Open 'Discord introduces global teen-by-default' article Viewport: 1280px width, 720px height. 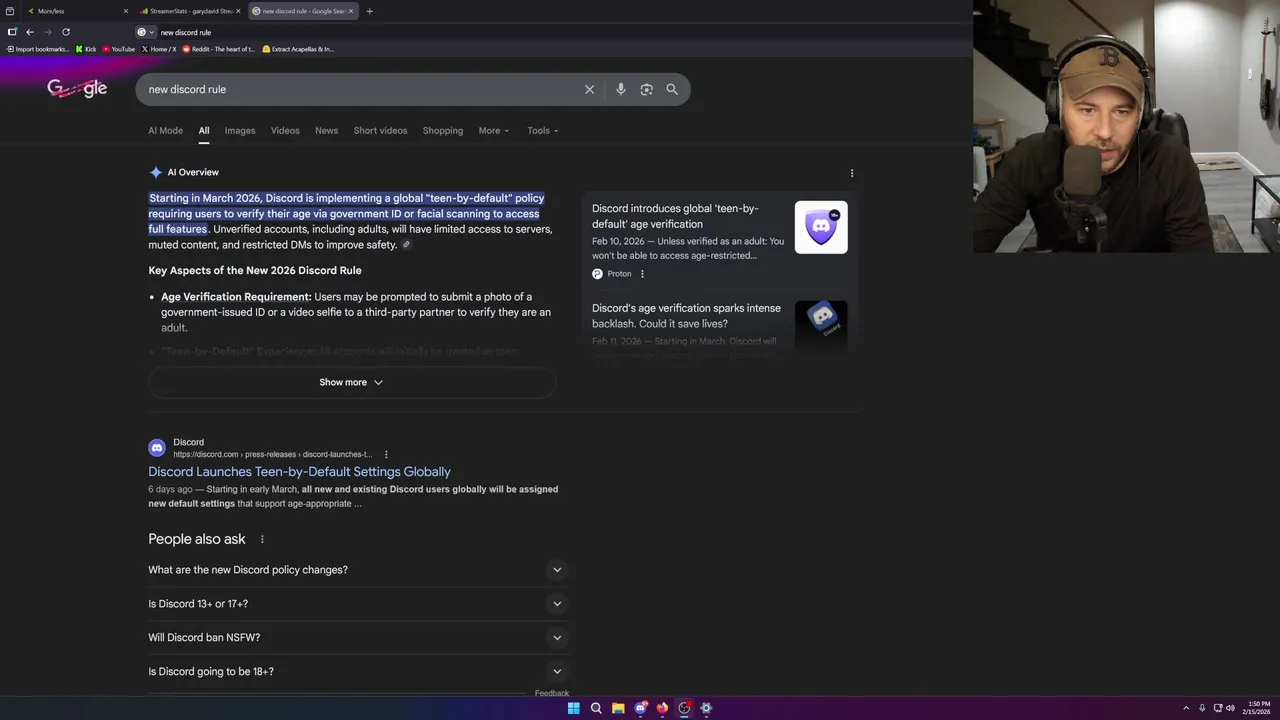pyautogui.click(x=675, y=217)
